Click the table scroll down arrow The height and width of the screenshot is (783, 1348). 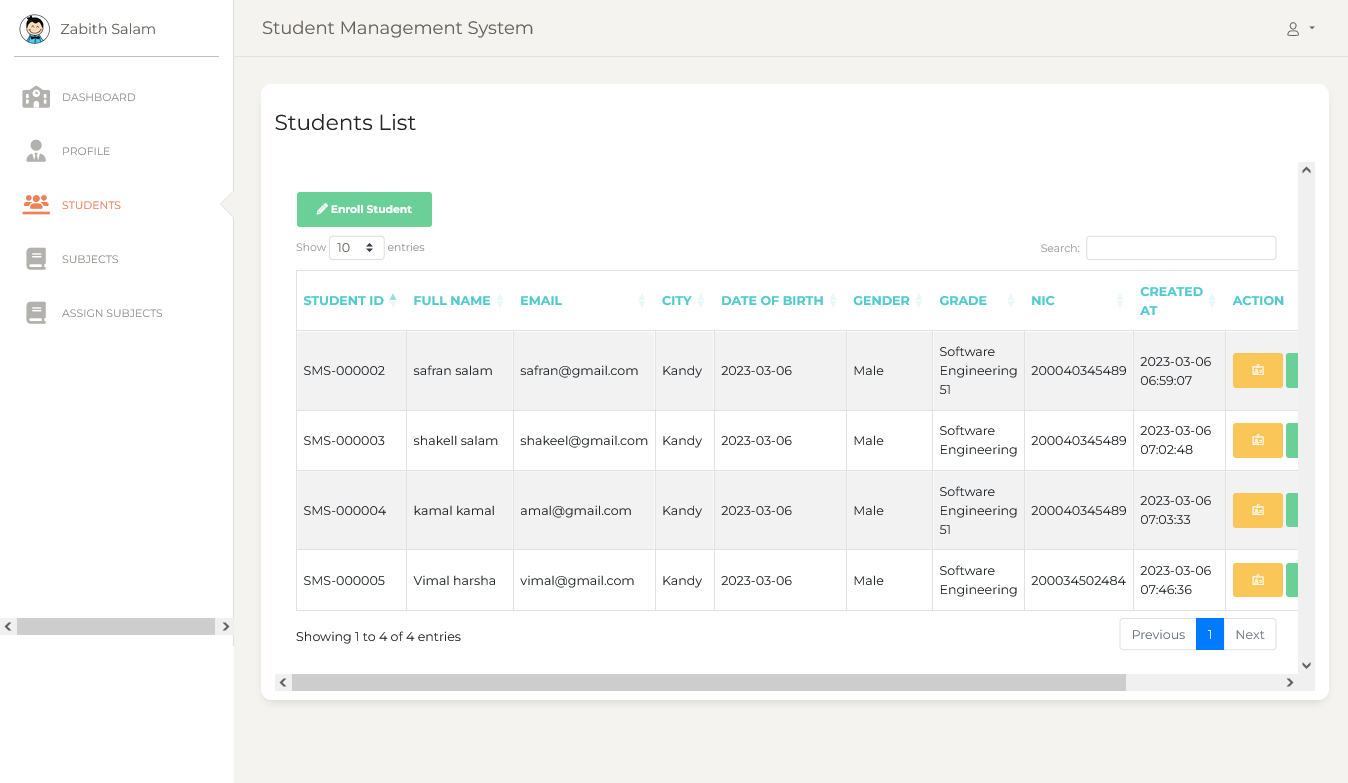click(x=1306, y=665)
